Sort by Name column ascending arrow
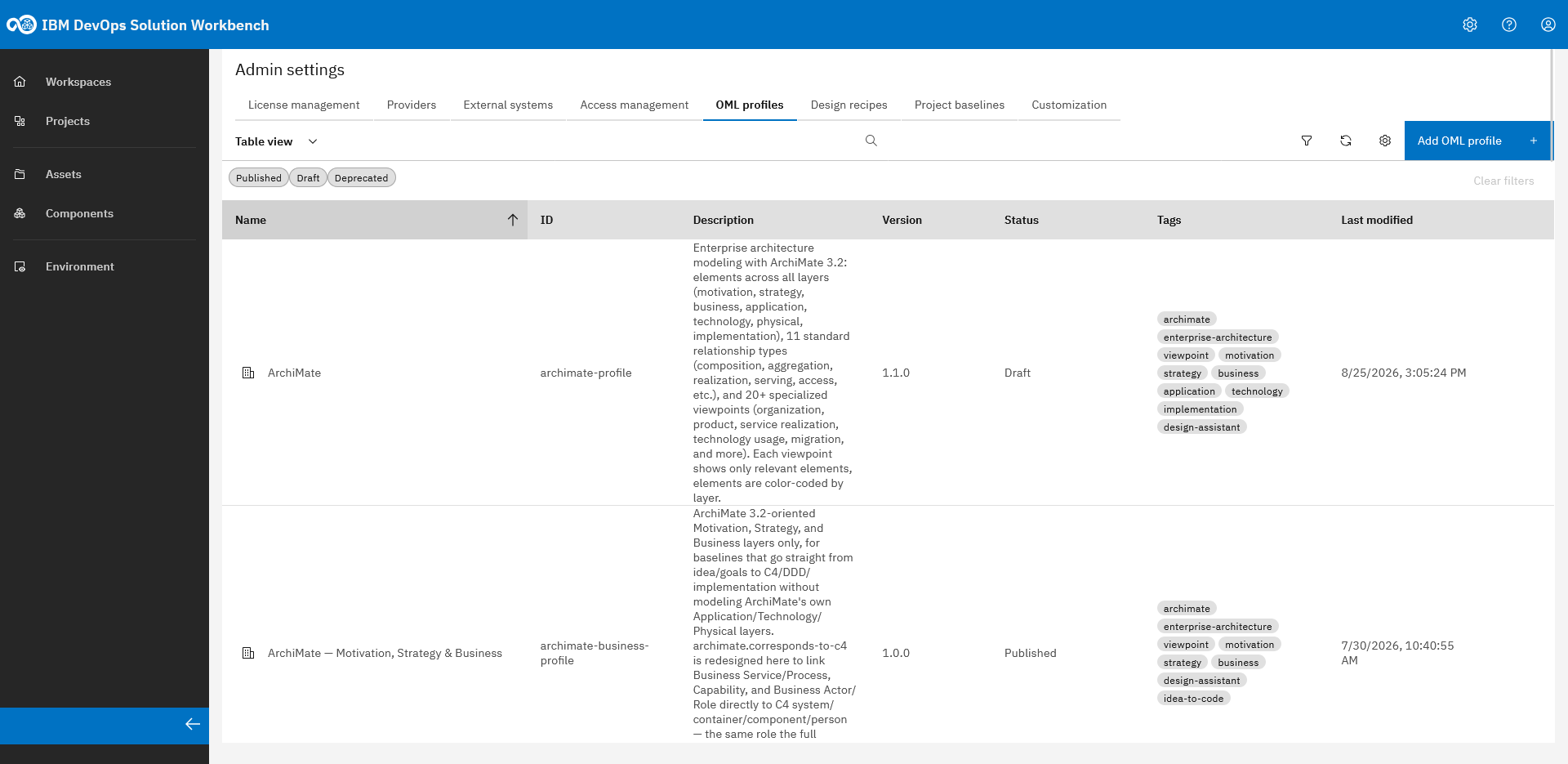Viewport: 1568px width, 764px height. tap(513, 220)
